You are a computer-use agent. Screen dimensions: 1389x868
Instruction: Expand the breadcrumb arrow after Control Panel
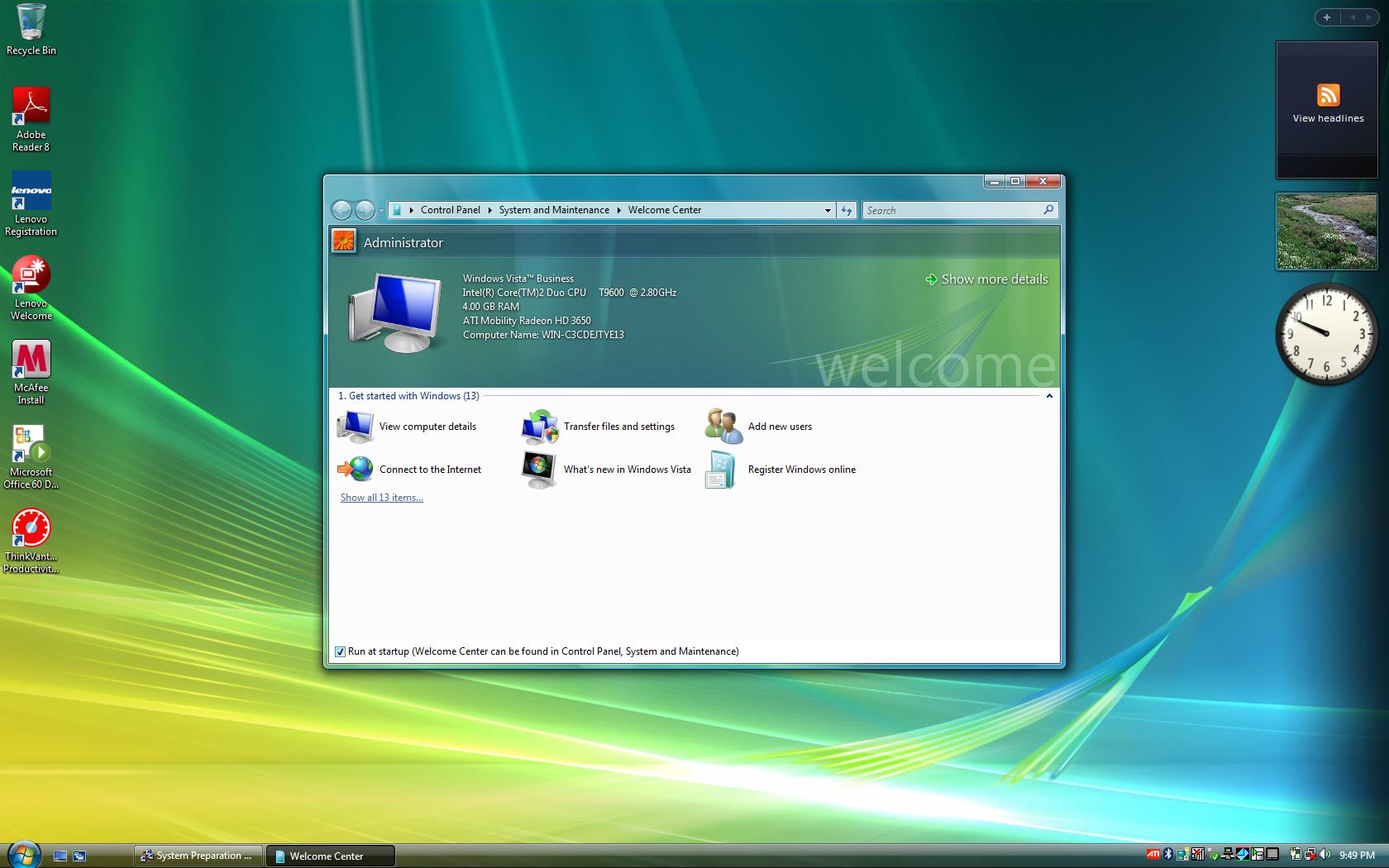(x=489, y=210)
